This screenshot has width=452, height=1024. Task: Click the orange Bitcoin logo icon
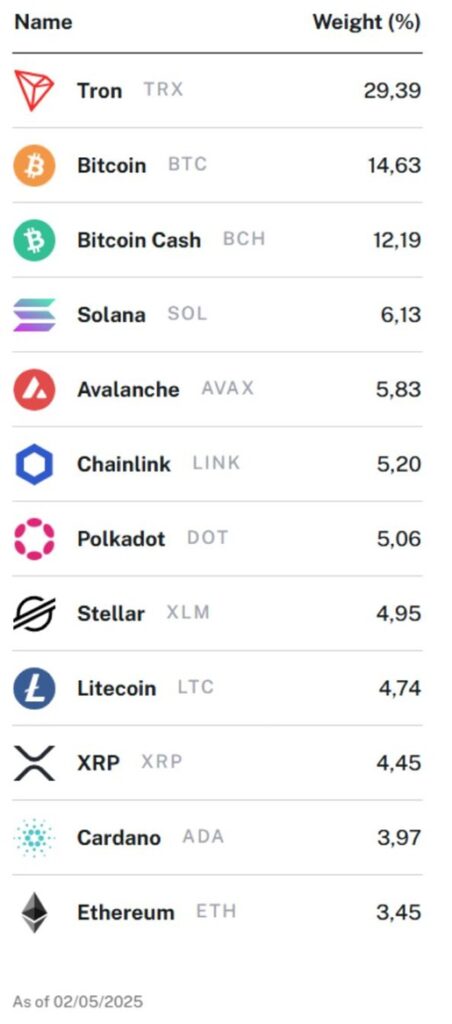click(x=34, y=165)
